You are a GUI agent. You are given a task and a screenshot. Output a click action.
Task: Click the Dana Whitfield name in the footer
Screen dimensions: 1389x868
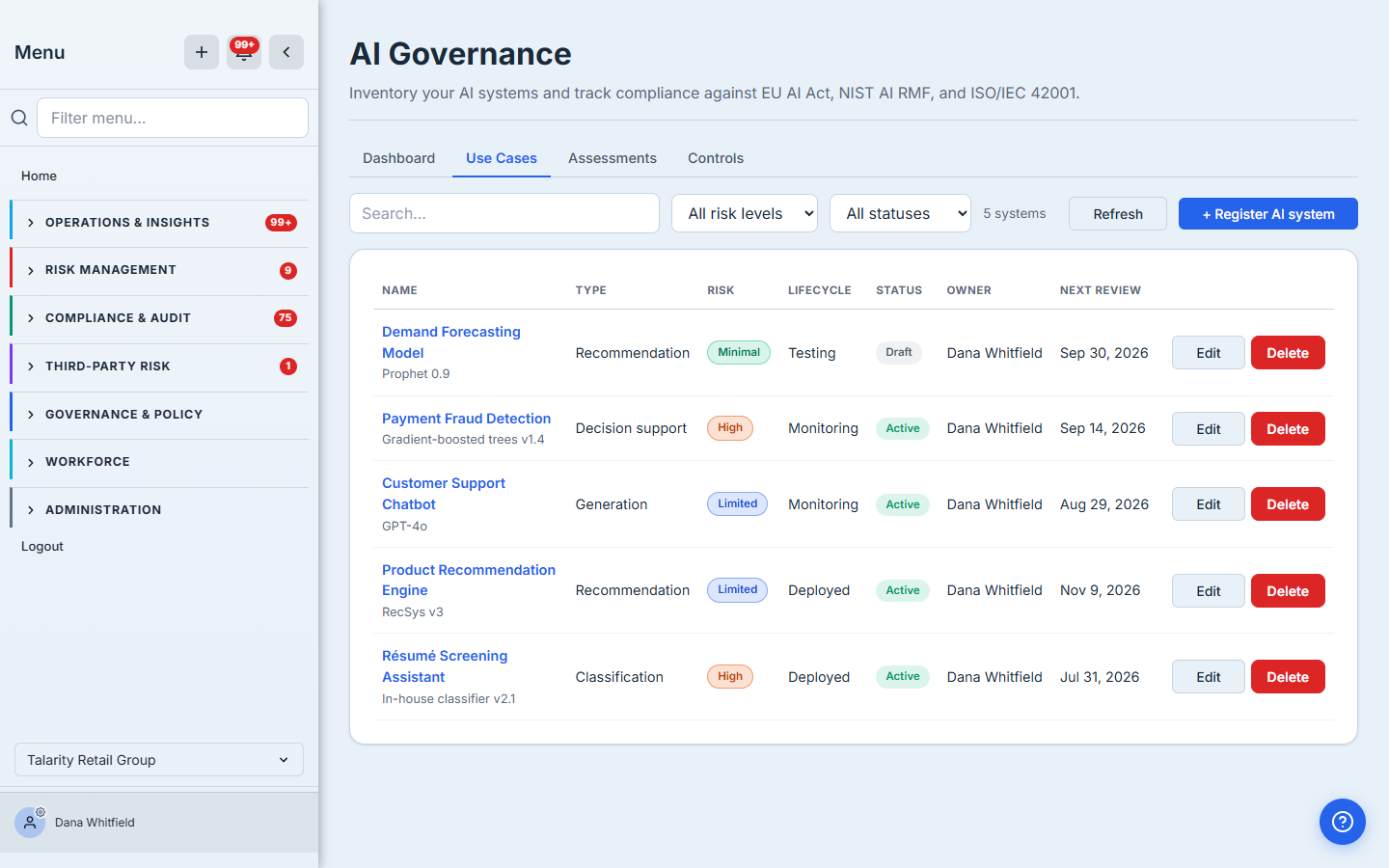[x=95, y=823]
